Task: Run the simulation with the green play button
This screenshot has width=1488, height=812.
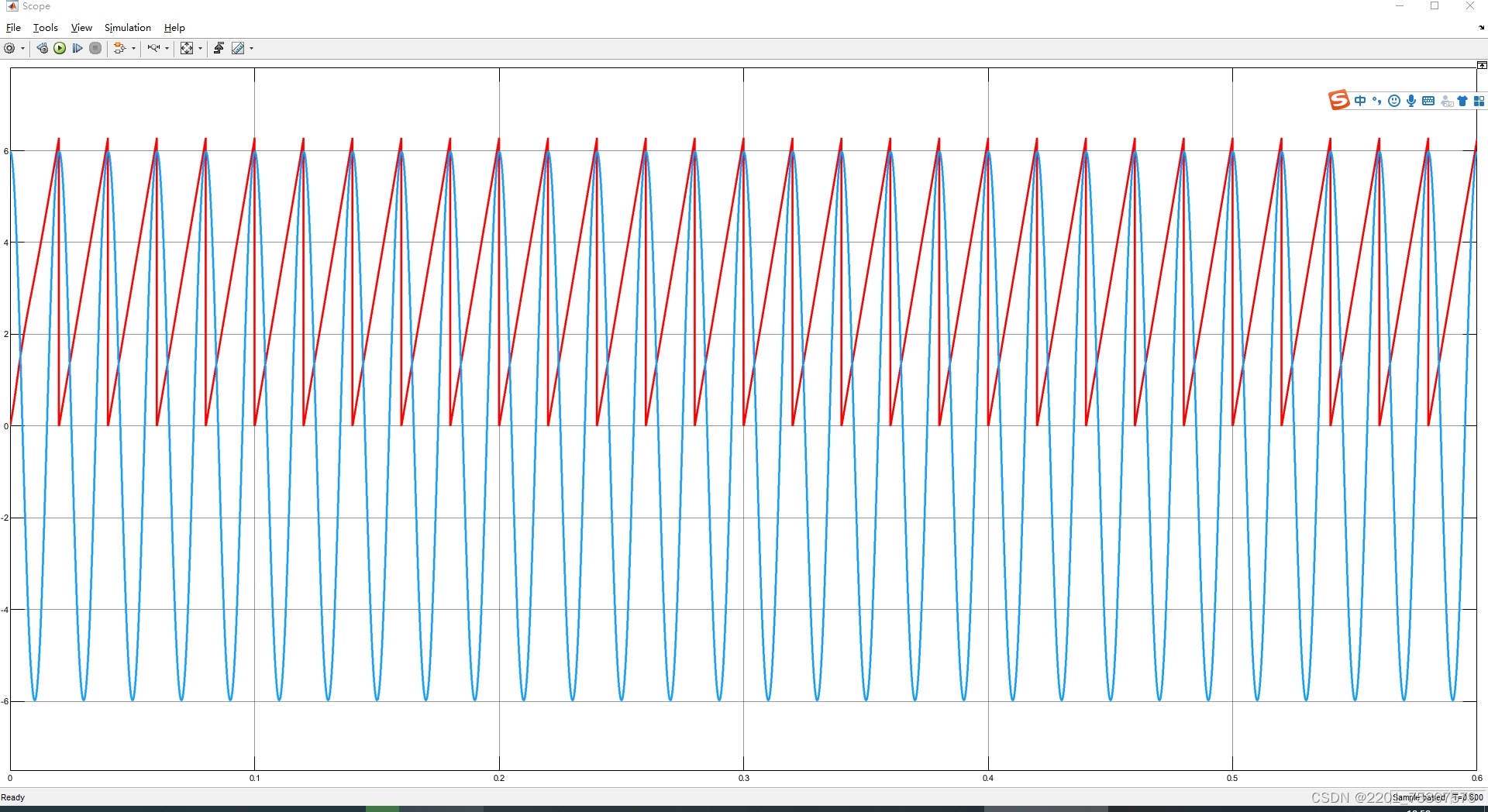Action: pos(60,48)
